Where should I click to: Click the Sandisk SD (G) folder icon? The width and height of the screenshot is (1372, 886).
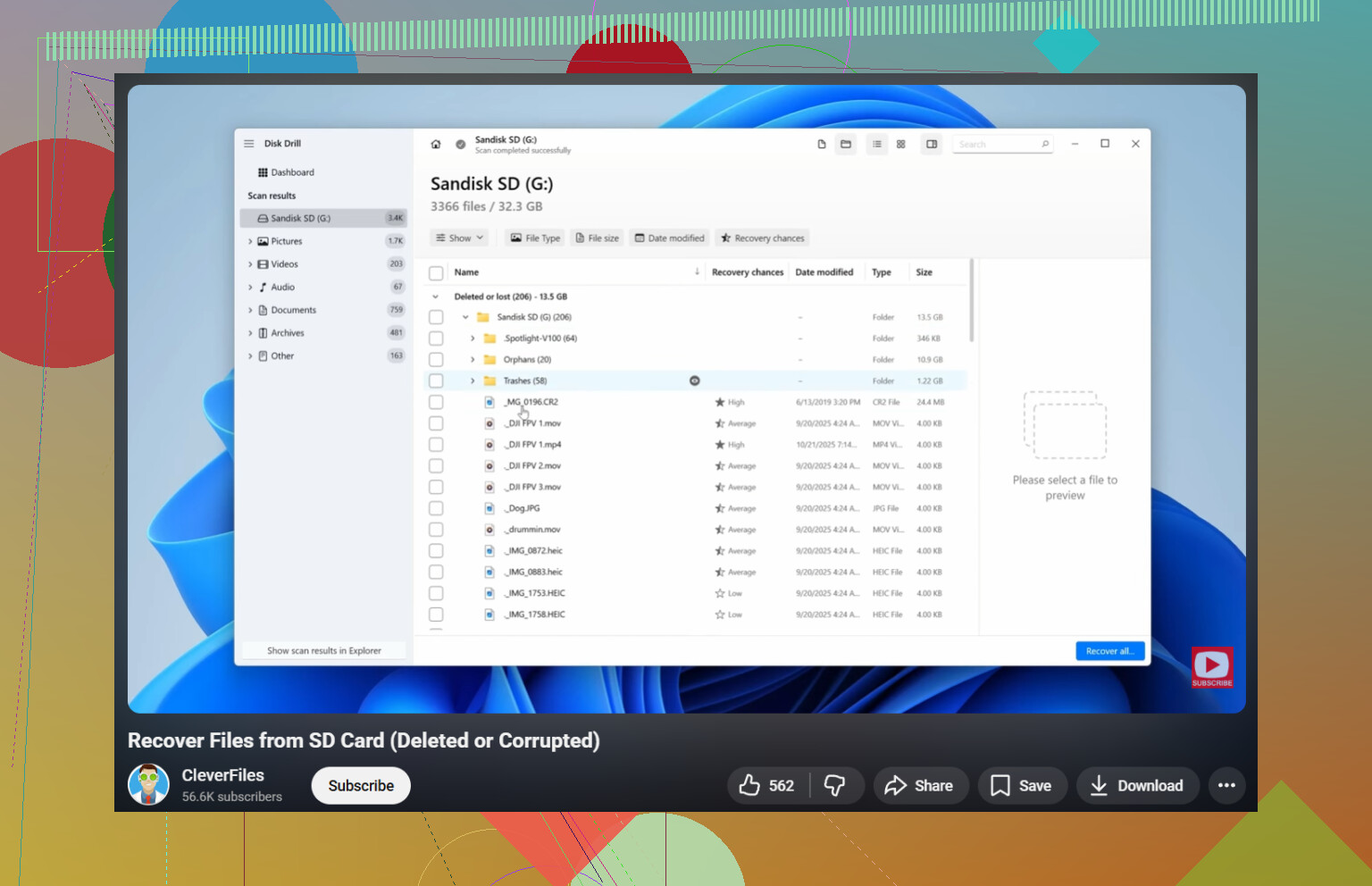pos(483,317)
